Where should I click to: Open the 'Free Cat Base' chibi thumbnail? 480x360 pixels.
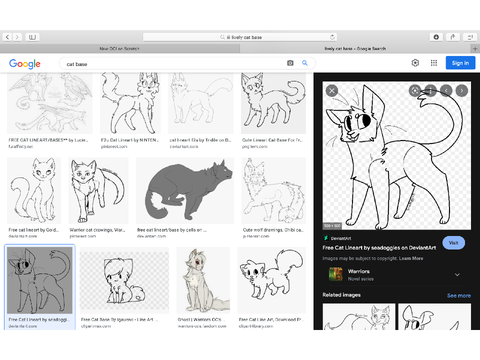tap(124, 280)
